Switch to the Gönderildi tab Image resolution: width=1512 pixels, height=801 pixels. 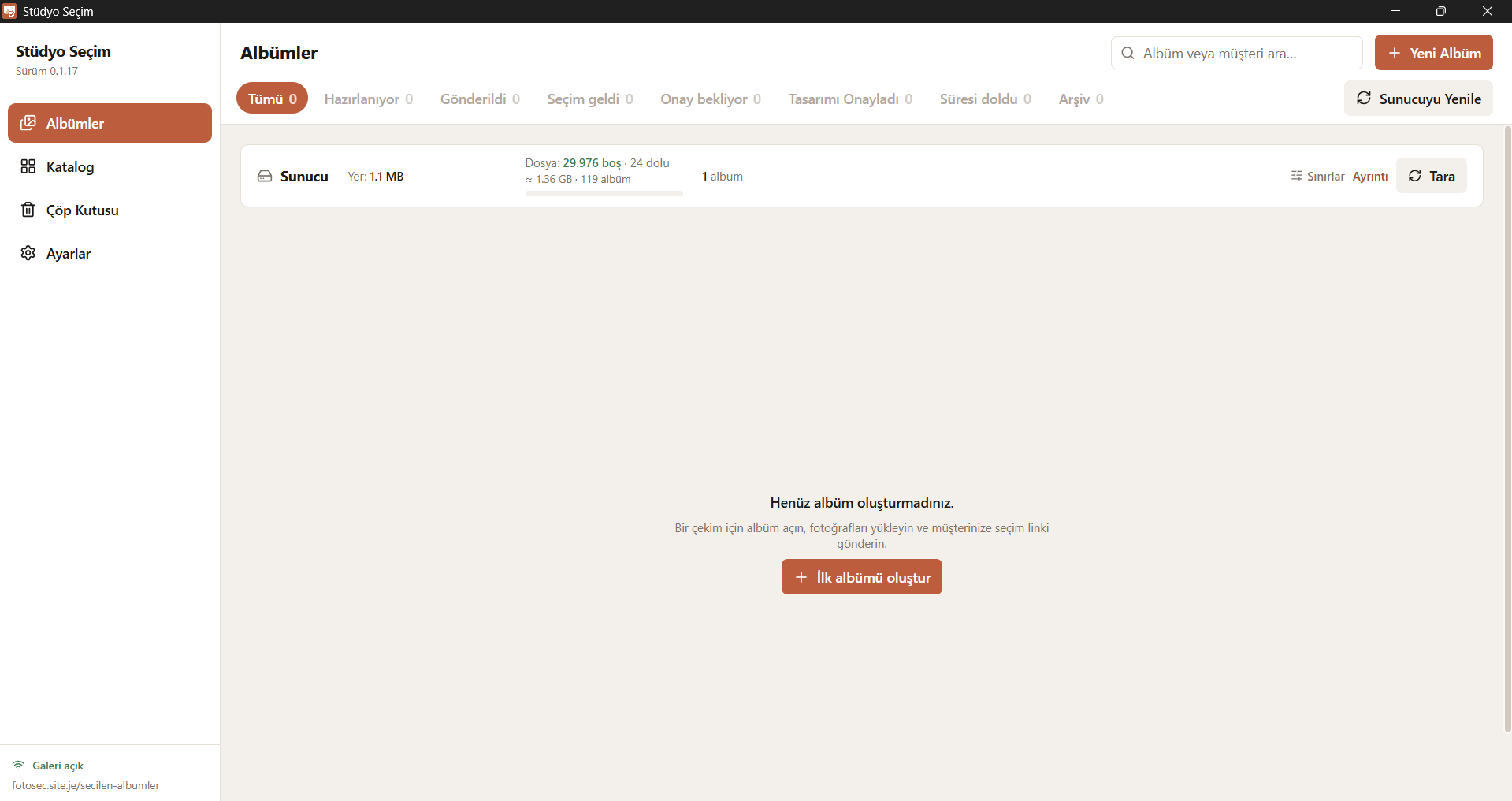480,99
